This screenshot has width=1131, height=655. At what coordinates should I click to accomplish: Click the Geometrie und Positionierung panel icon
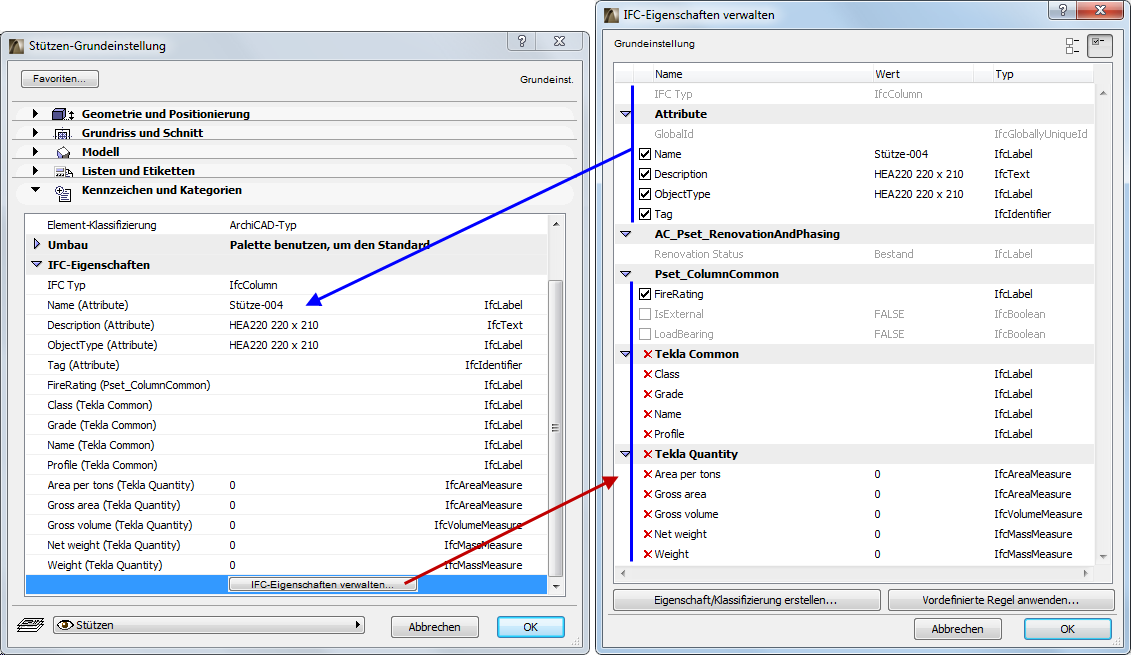[63, 114]
